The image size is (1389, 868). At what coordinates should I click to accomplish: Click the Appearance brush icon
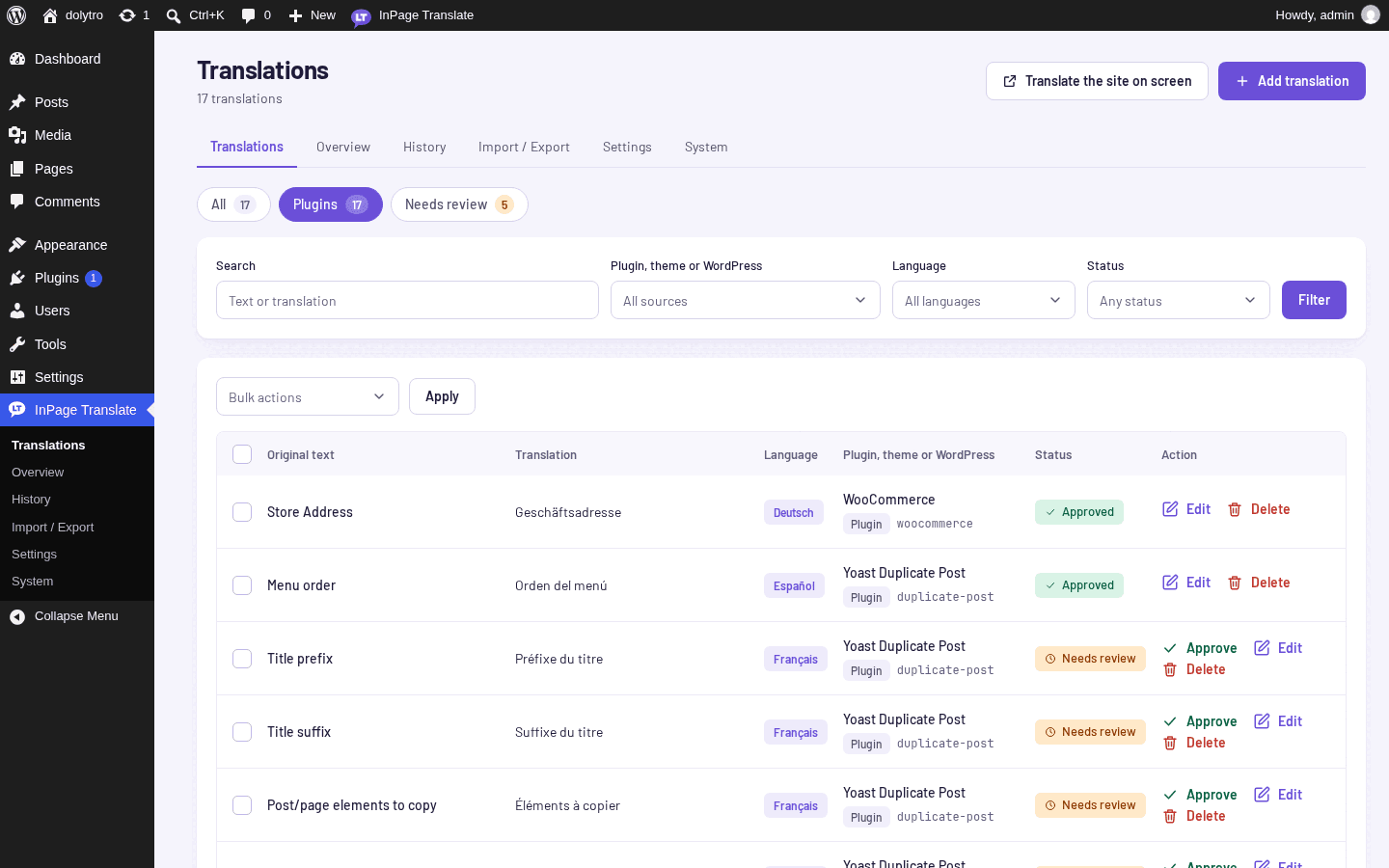click(17, 245)
